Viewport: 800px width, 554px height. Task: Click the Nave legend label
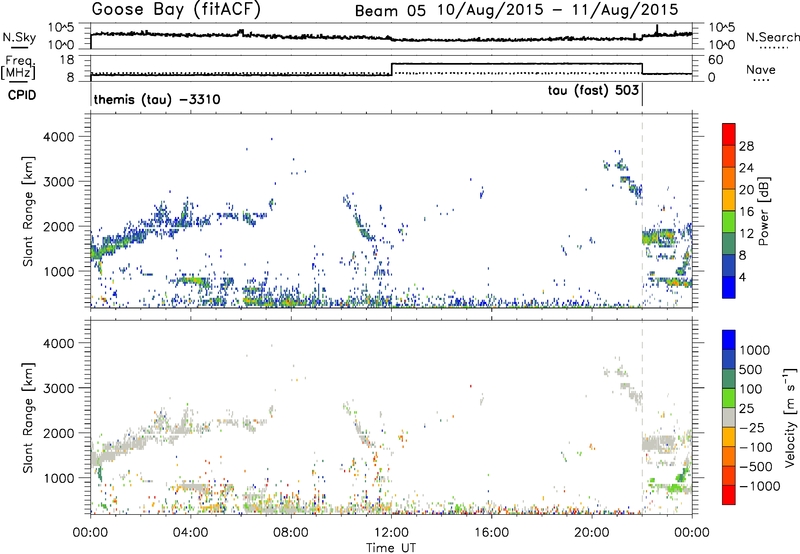pyautogui.click(x=761, y=69)
